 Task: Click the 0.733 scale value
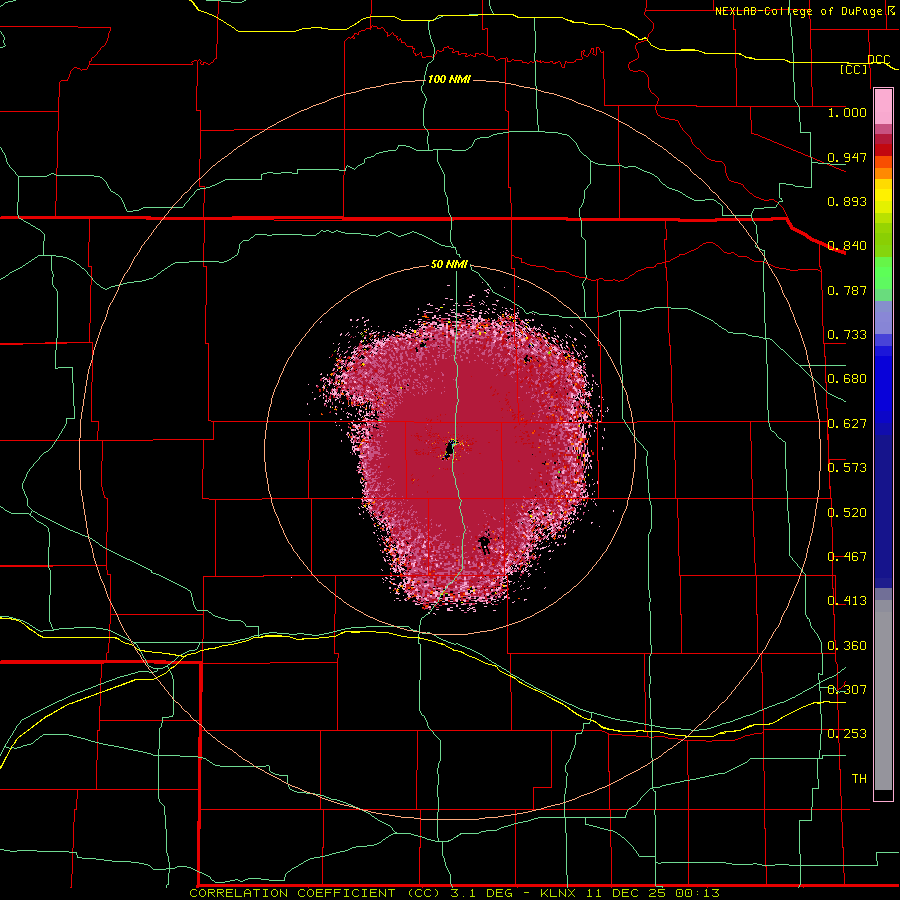click(847, 335)
